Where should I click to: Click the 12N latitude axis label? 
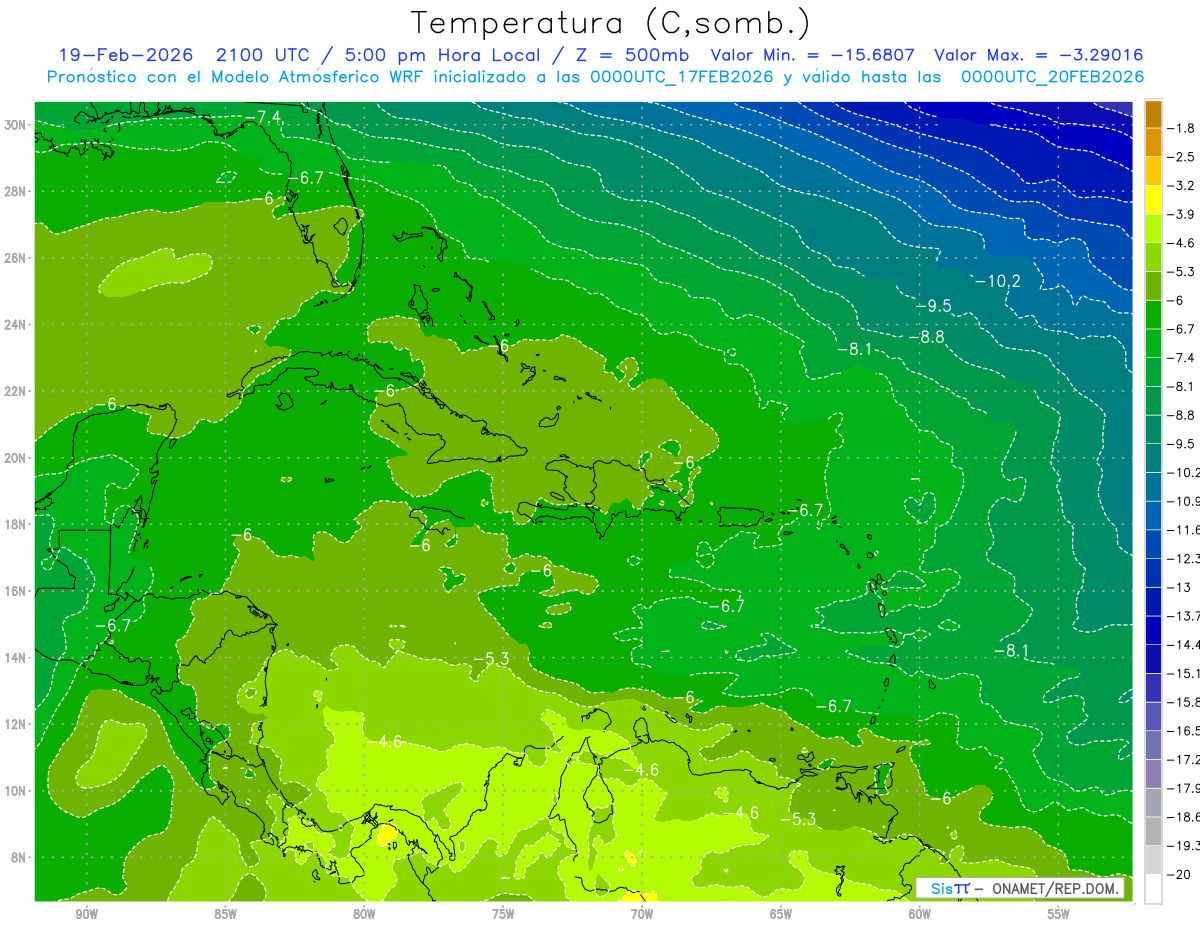[17, 724]
